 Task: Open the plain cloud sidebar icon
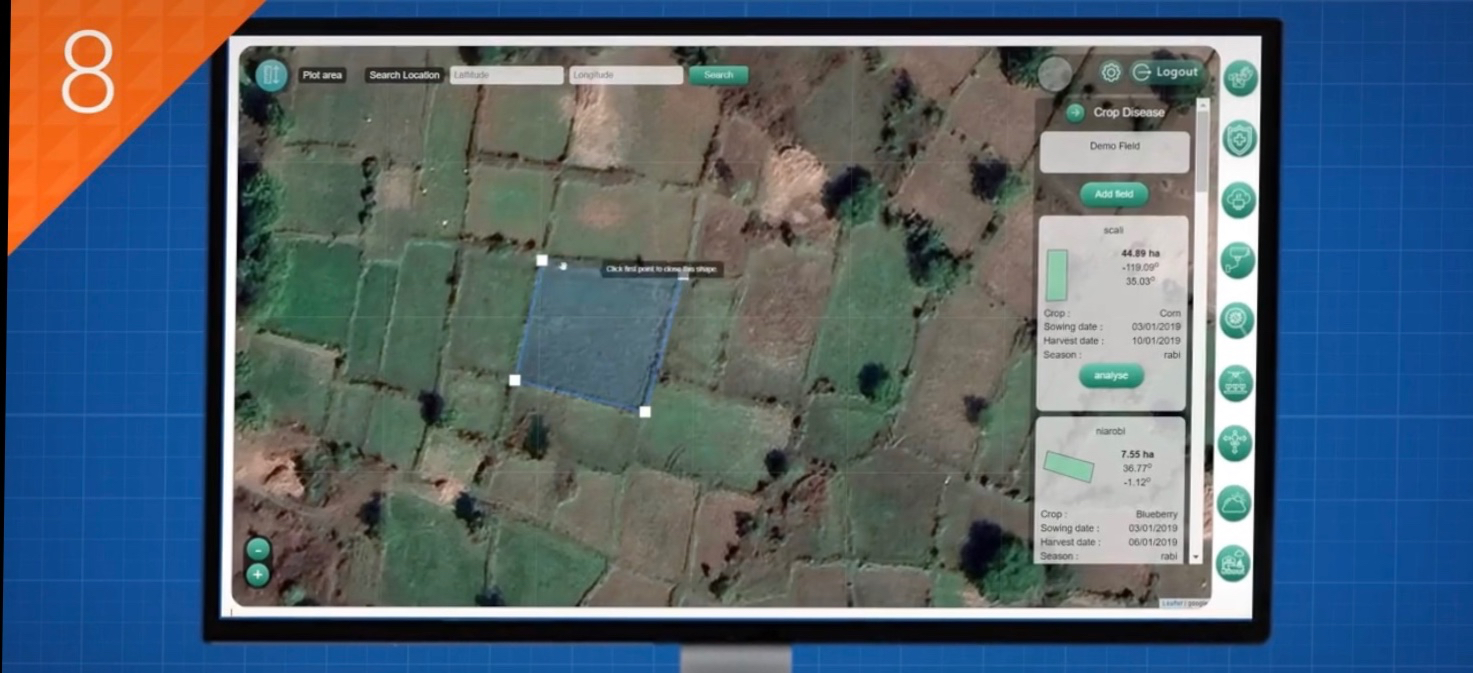click(x=1238, y=200)
